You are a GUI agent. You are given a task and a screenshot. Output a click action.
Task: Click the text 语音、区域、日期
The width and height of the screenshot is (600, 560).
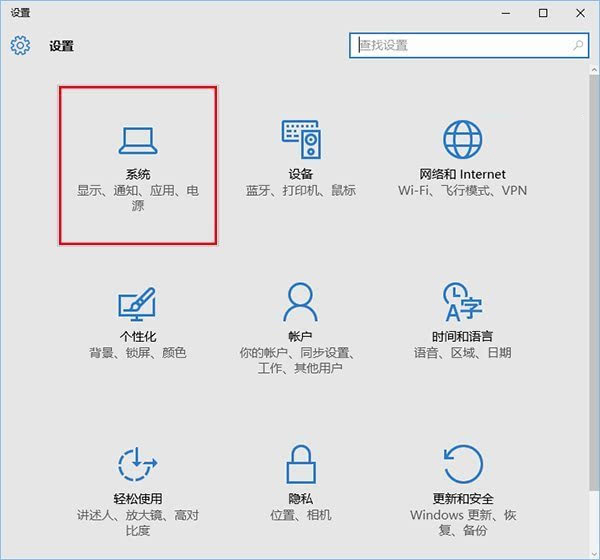pyautogui.click(x=462, y=353)
